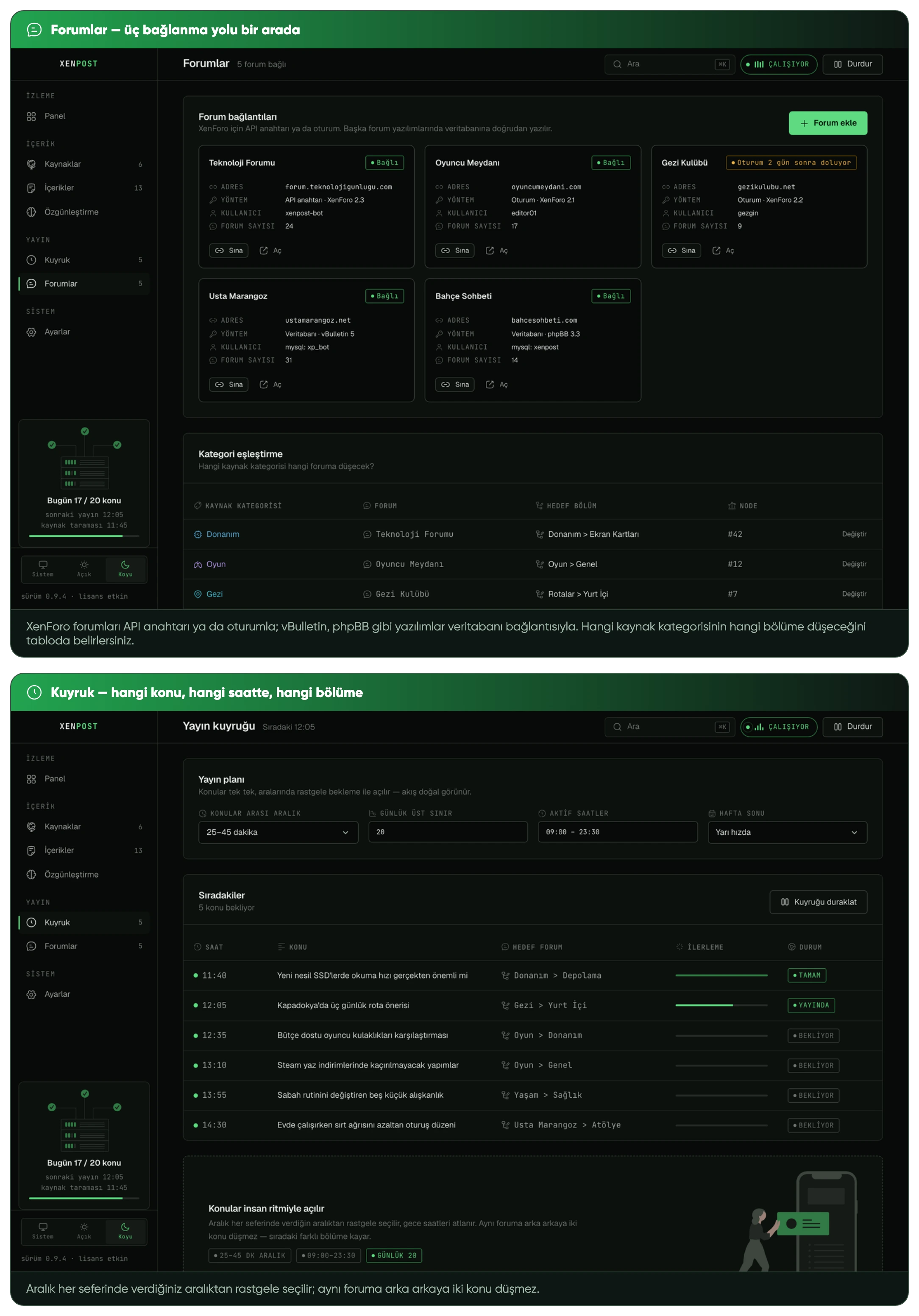Click Kuyruğu duraklat button
The height and width of the screenshot is (1316, 919).
click(x=818, y=902)
